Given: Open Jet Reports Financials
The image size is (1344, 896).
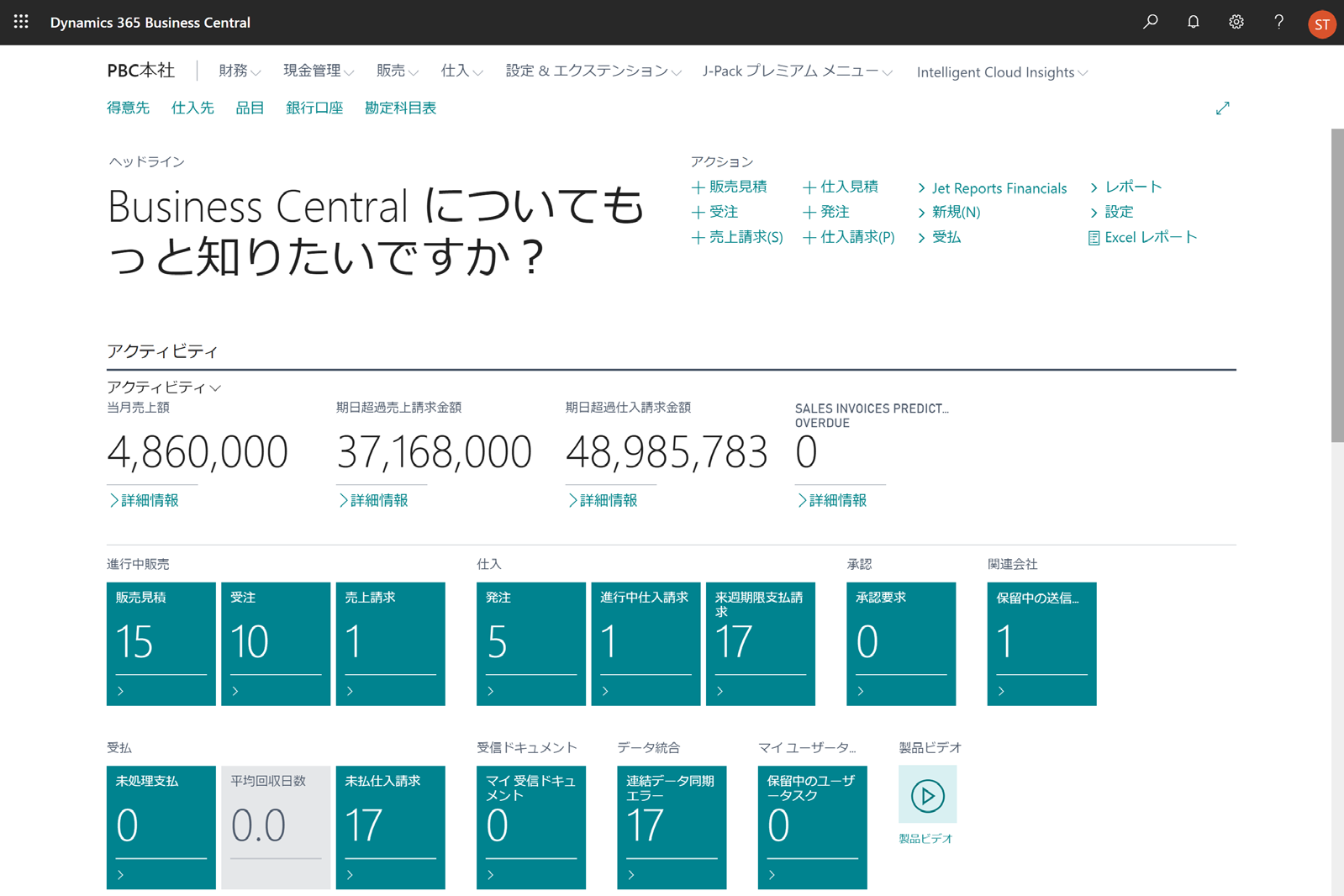Looking at the screenshot, I should [x=992, y=188].
